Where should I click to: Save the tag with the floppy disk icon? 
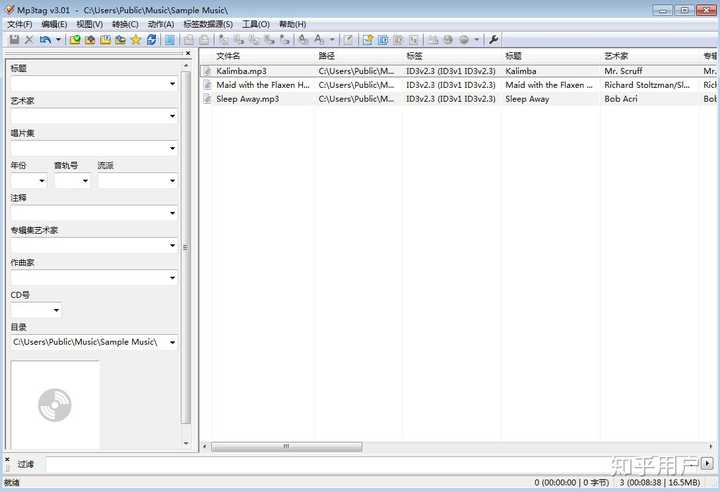pos(14,40)
